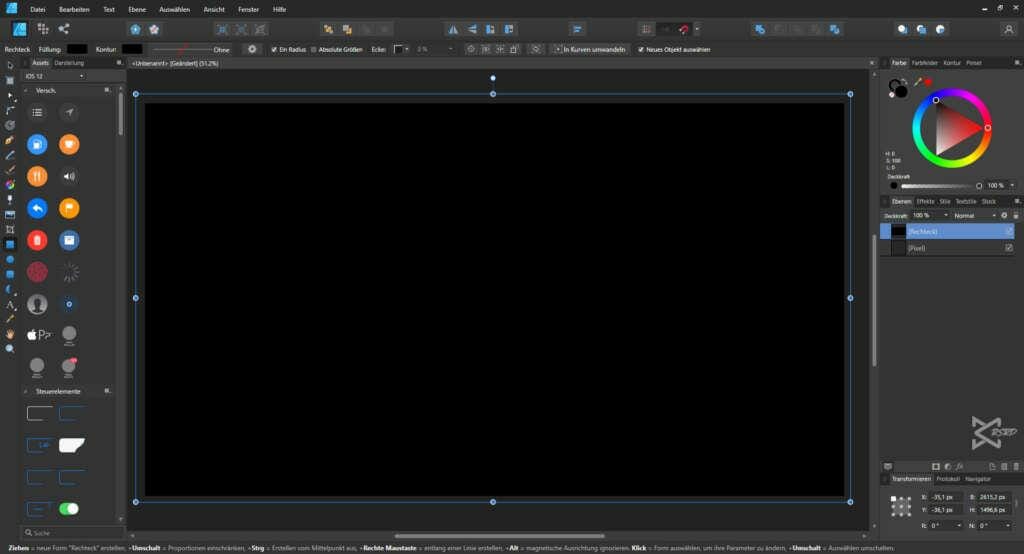Viewport: 1024px width, 554px height.
Task: Open the Ebene menu
Action: pos(137,9)
